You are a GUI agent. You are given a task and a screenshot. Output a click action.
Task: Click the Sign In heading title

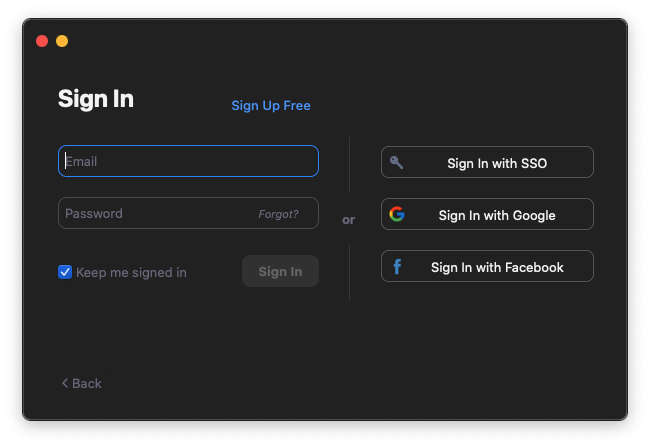click(96, 99)
